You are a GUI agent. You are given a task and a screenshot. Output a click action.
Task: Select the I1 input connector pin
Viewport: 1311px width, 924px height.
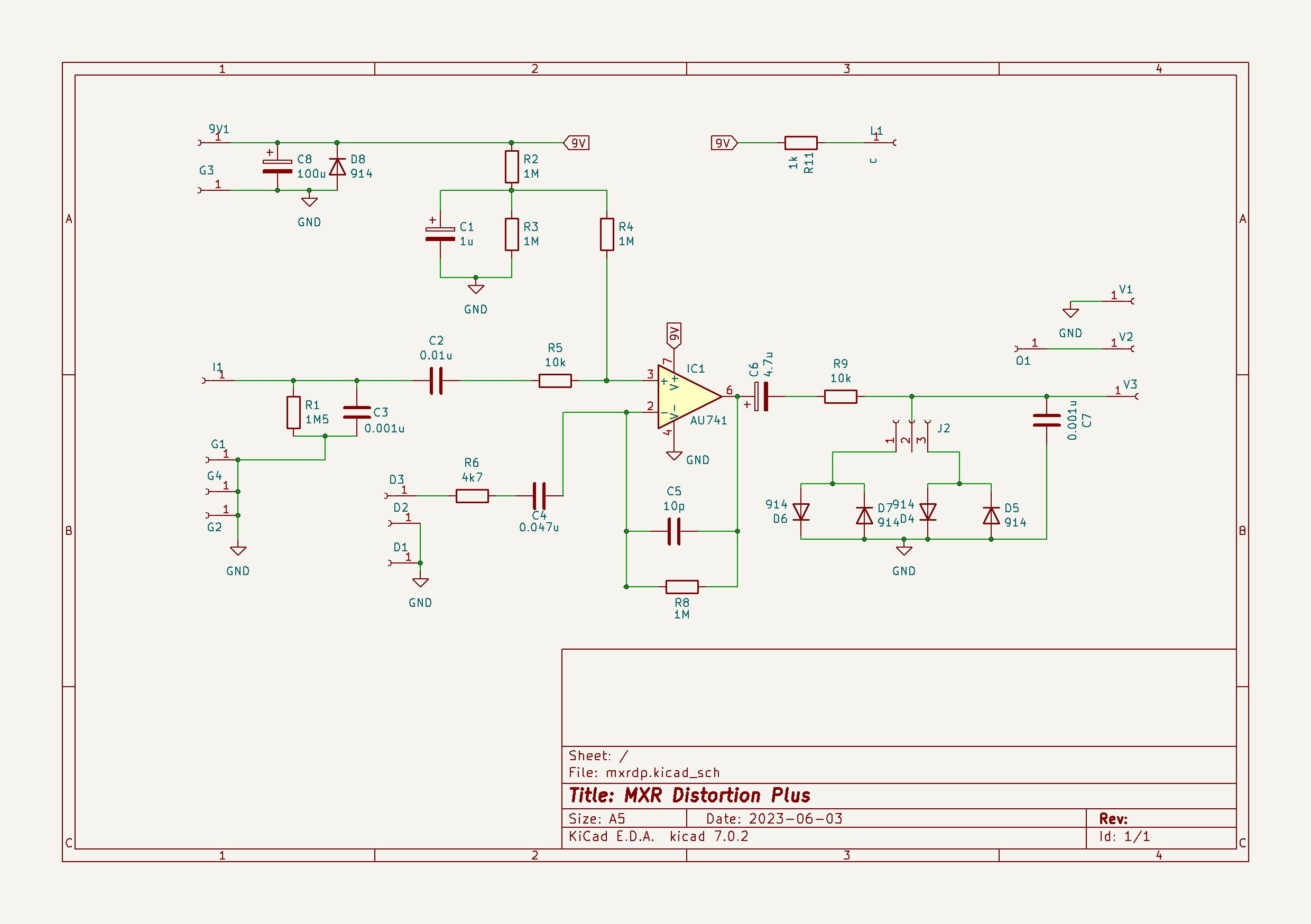click(x=218, y=381)
